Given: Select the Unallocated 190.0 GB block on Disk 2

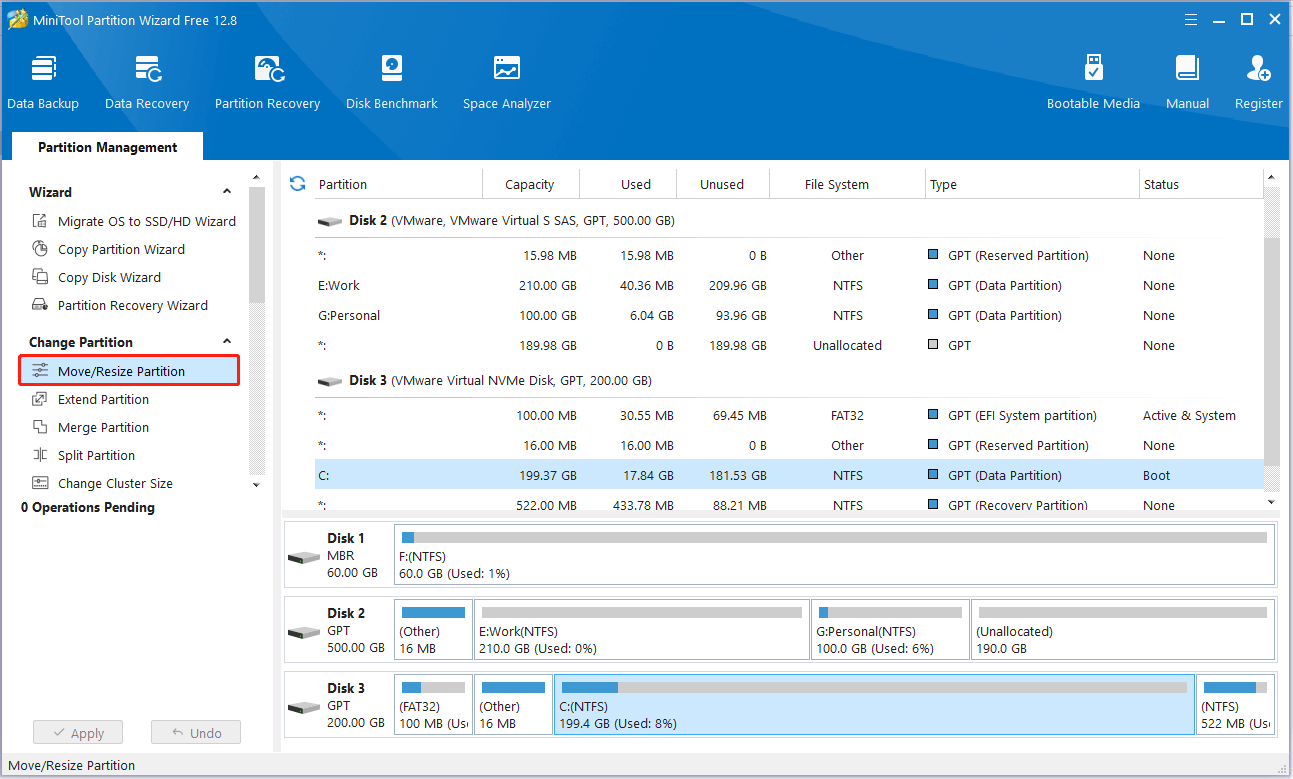Looking at the screenshot, I should click(1123, 629).
